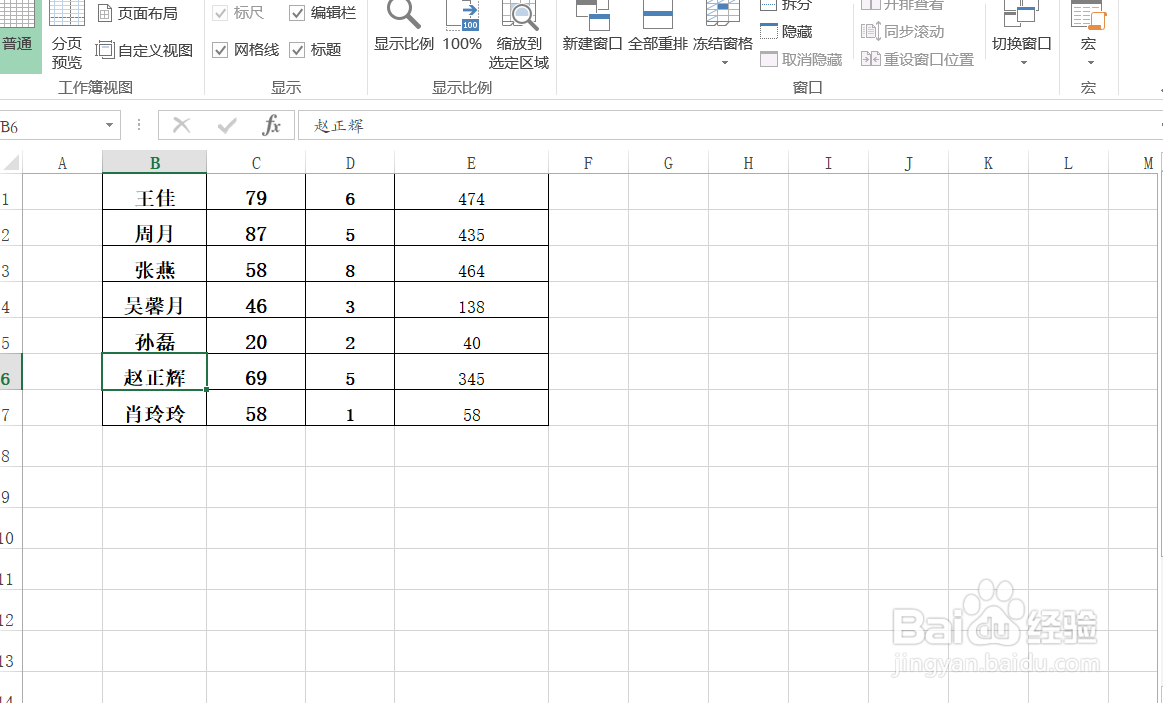Select cell C3 containing 58

pos(255,270)
